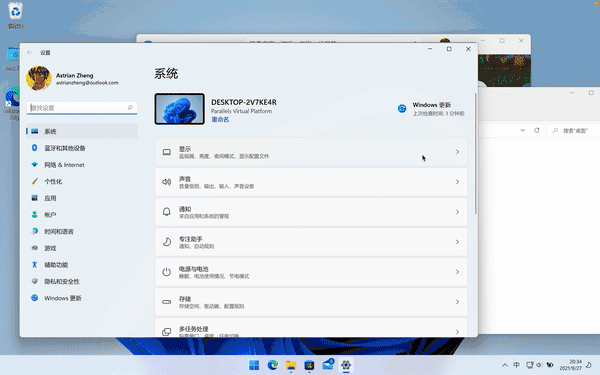This screenshot has height=375, width=600.
Task: Click the 查找设置 search field
Action: [x=82, y=108]
